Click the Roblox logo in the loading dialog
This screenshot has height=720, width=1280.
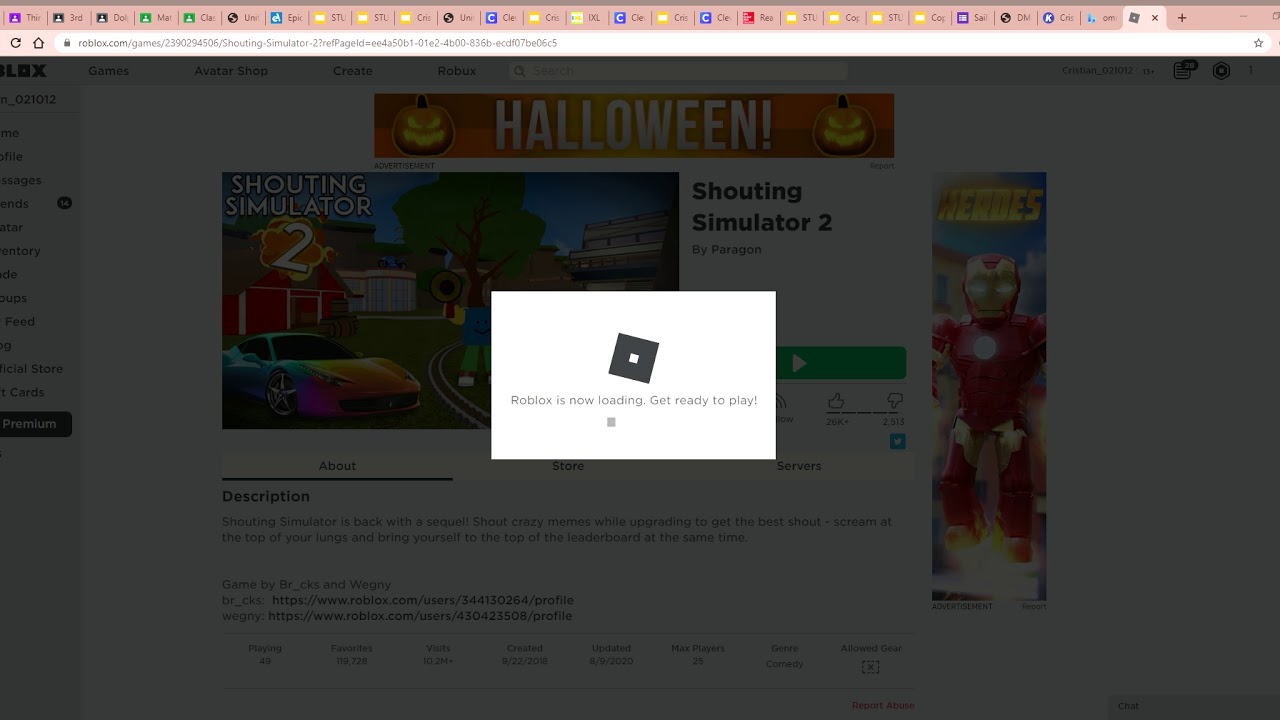coord(634,357)
